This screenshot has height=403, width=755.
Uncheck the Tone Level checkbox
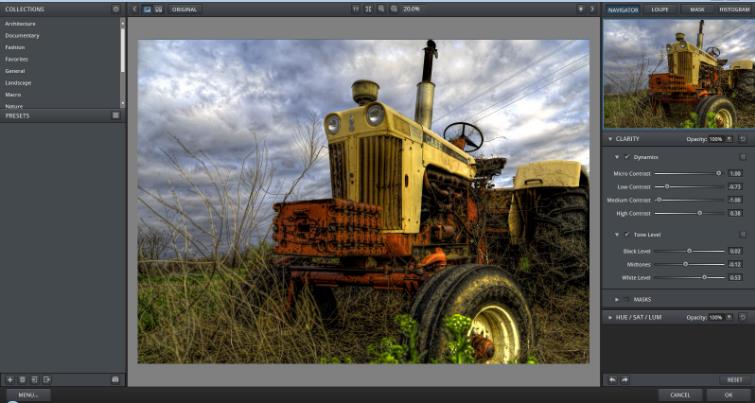tap(627, 234)
